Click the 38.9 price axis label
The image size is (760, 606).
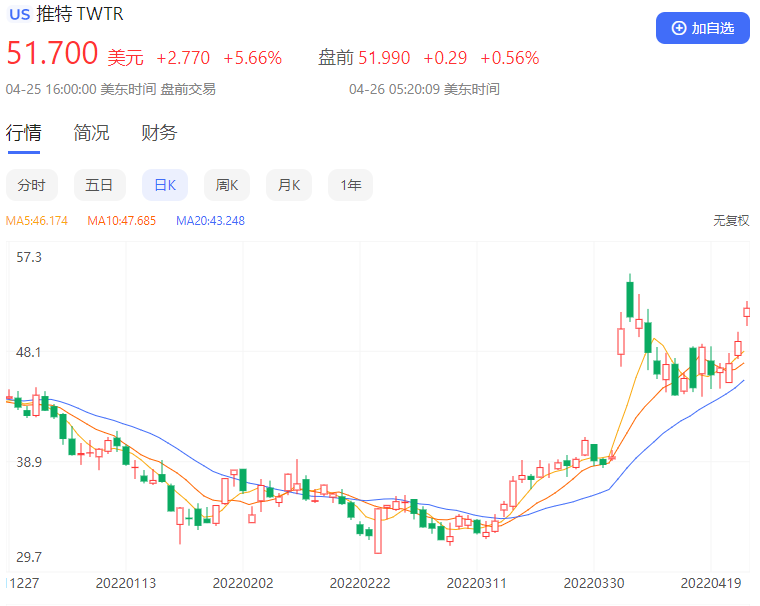click(29, 462)
